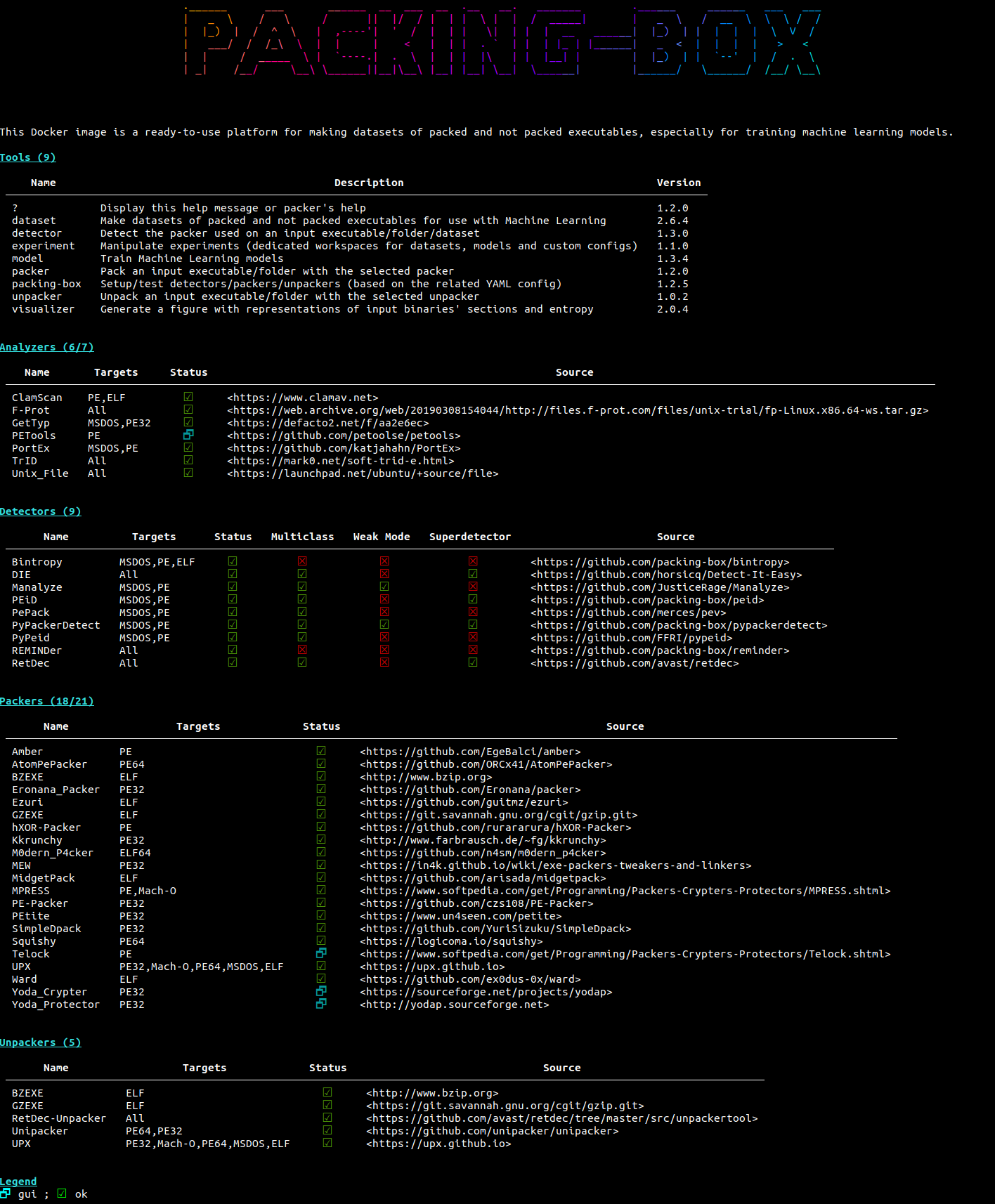Select the 'MidgetPack' packer name
This screenshot has width=995, height=1204.
click(x=44, y=878)
